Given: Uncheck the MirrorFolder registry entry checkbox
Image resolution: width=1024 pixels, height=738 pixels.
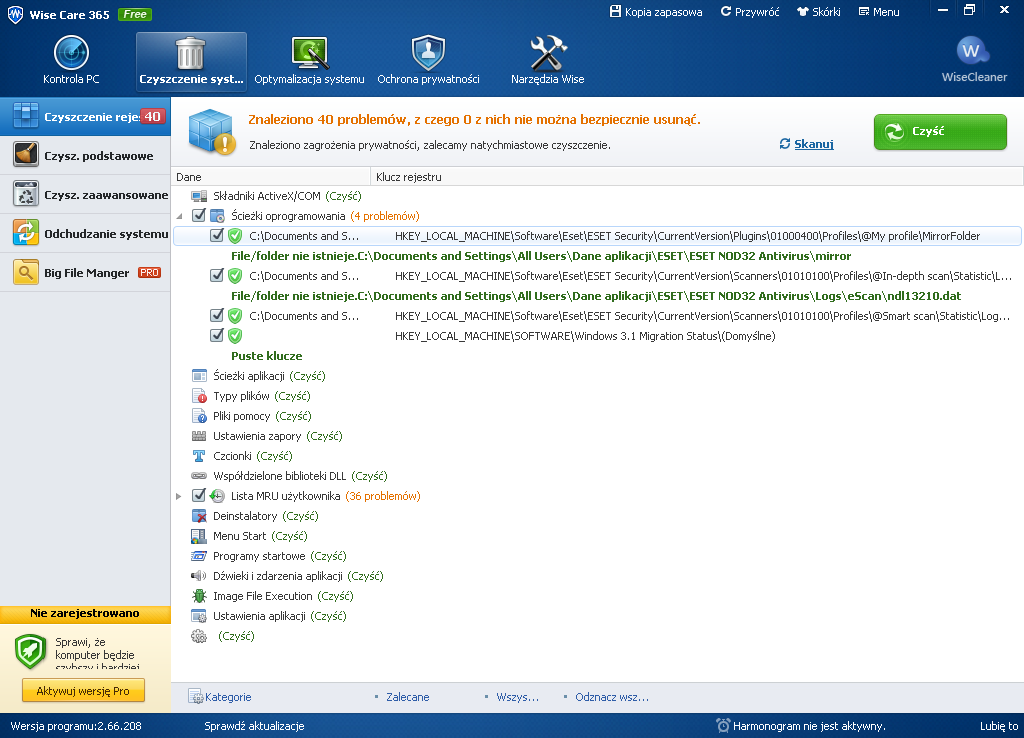Looking at the screenshot, I should [217, 236].
